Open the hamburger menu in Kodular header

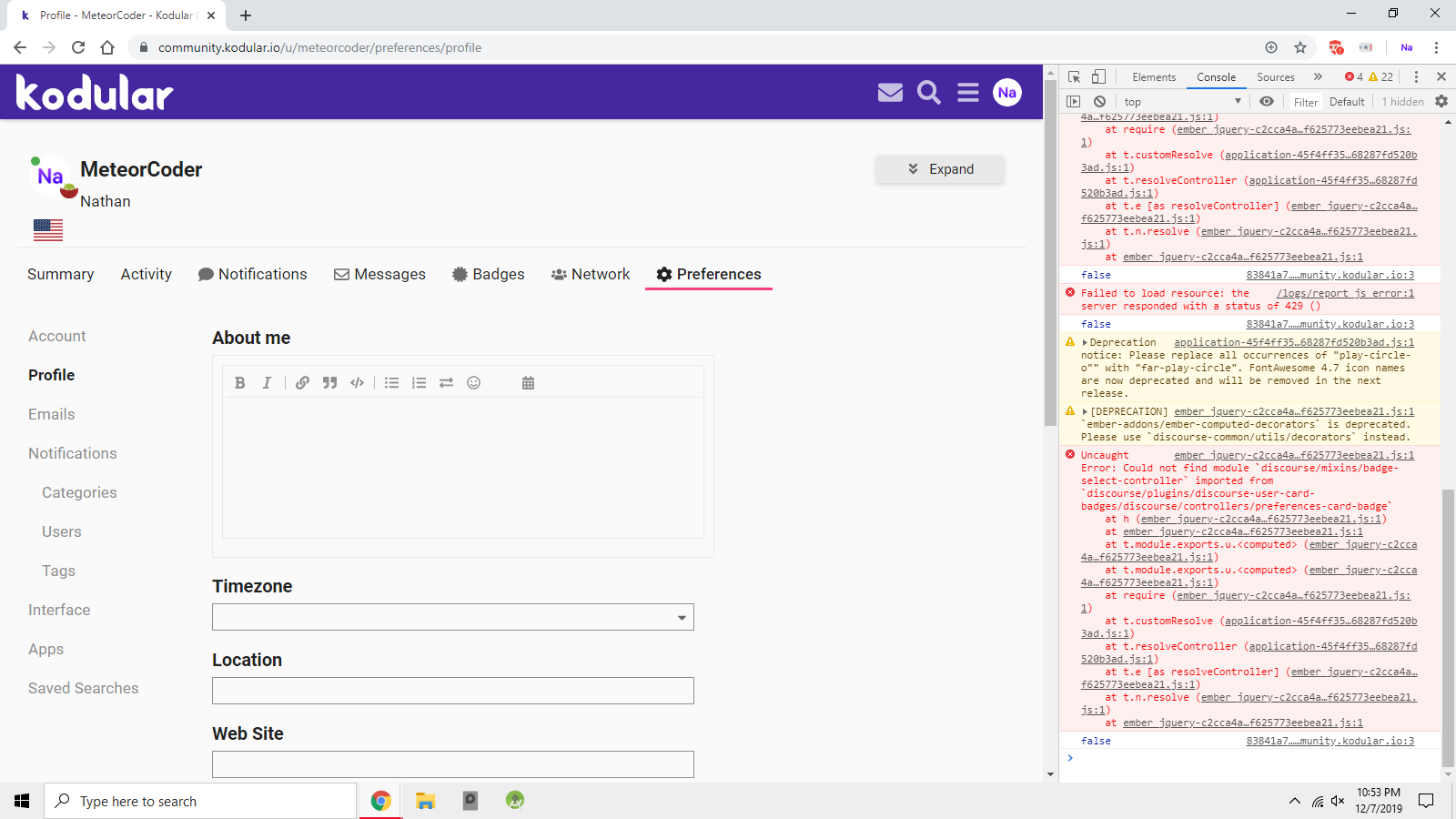coord(968,92)
